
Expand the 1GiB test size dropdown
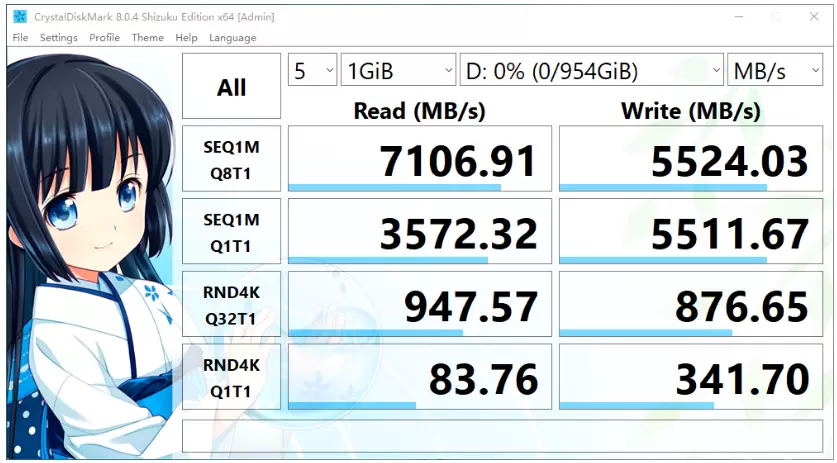click(x=397, y=71)
